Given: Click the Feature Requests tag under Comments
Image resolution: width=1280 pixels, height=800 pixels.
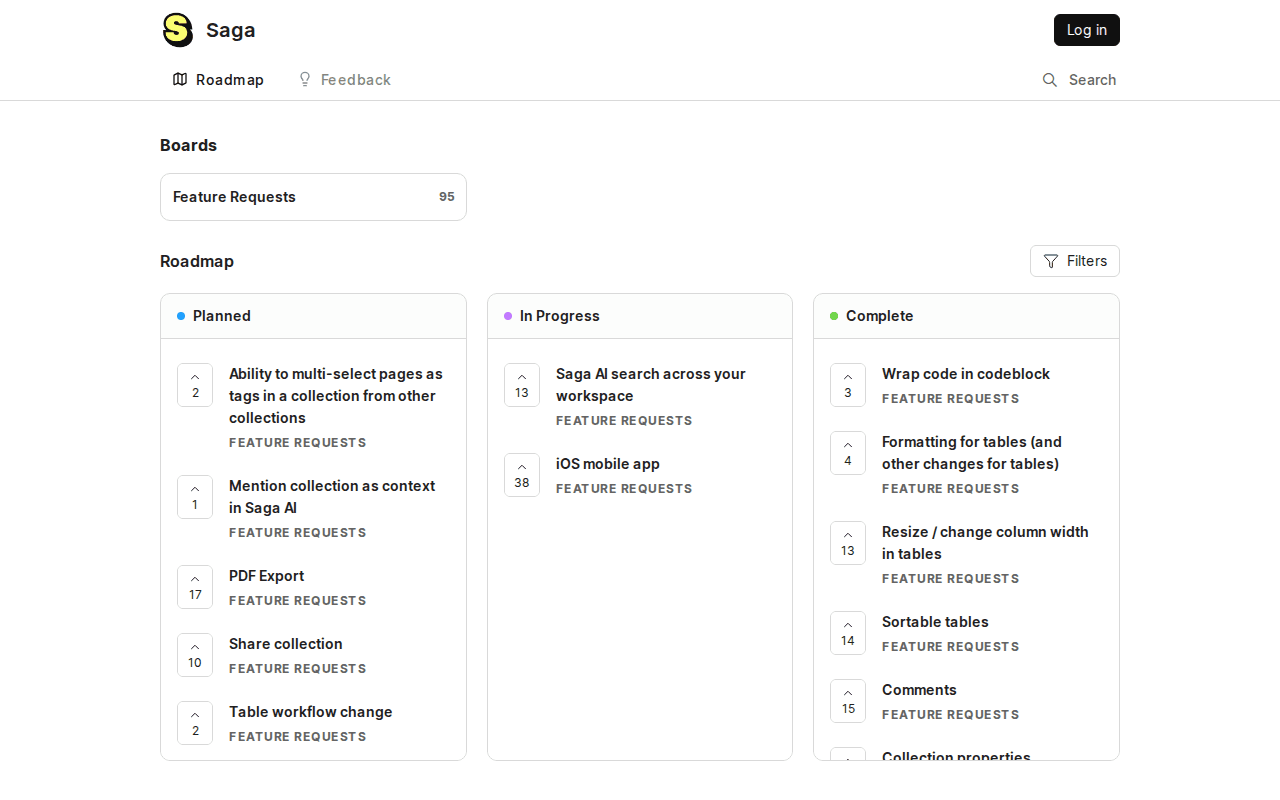Looking at the screenshot, I should (951, 715).
